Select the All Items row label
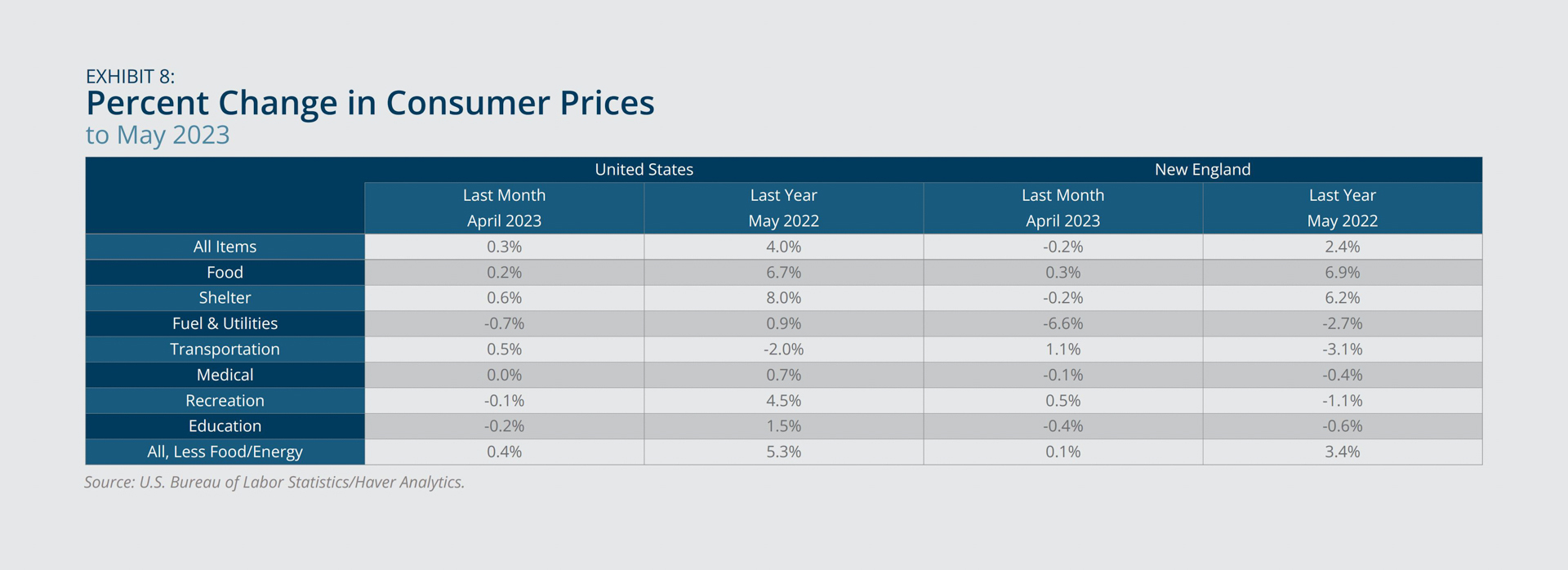The image size is (1568, 570). pyautogui.click(x=225, y=247)
